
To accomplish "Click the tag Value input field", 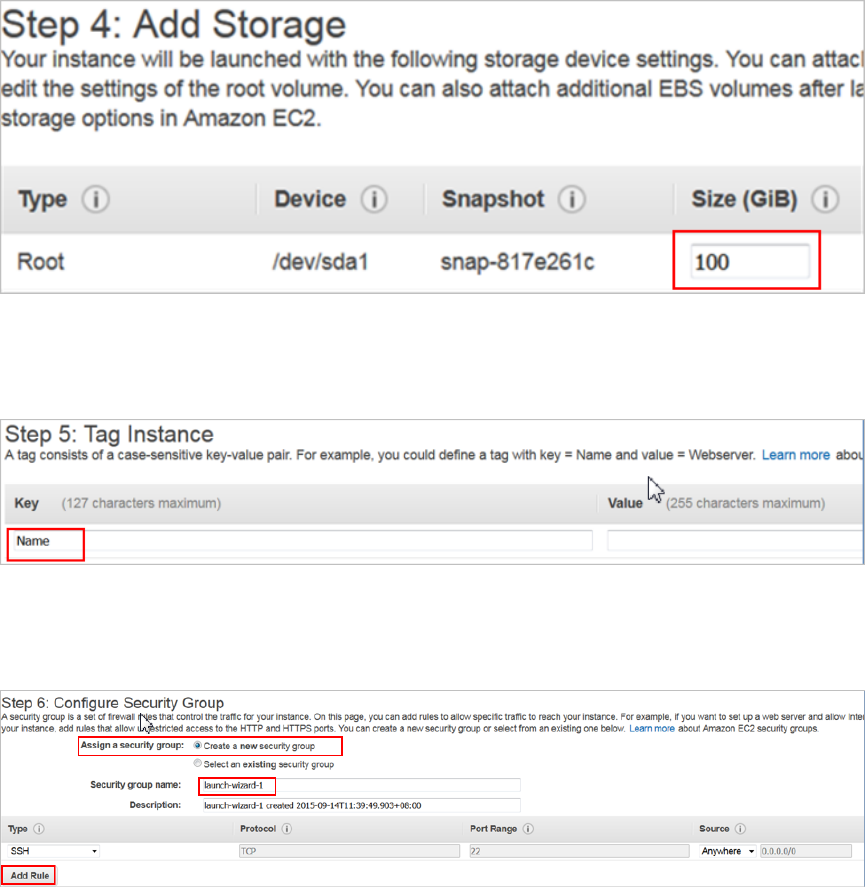I will pyautogui.click(x=735, y=541).
